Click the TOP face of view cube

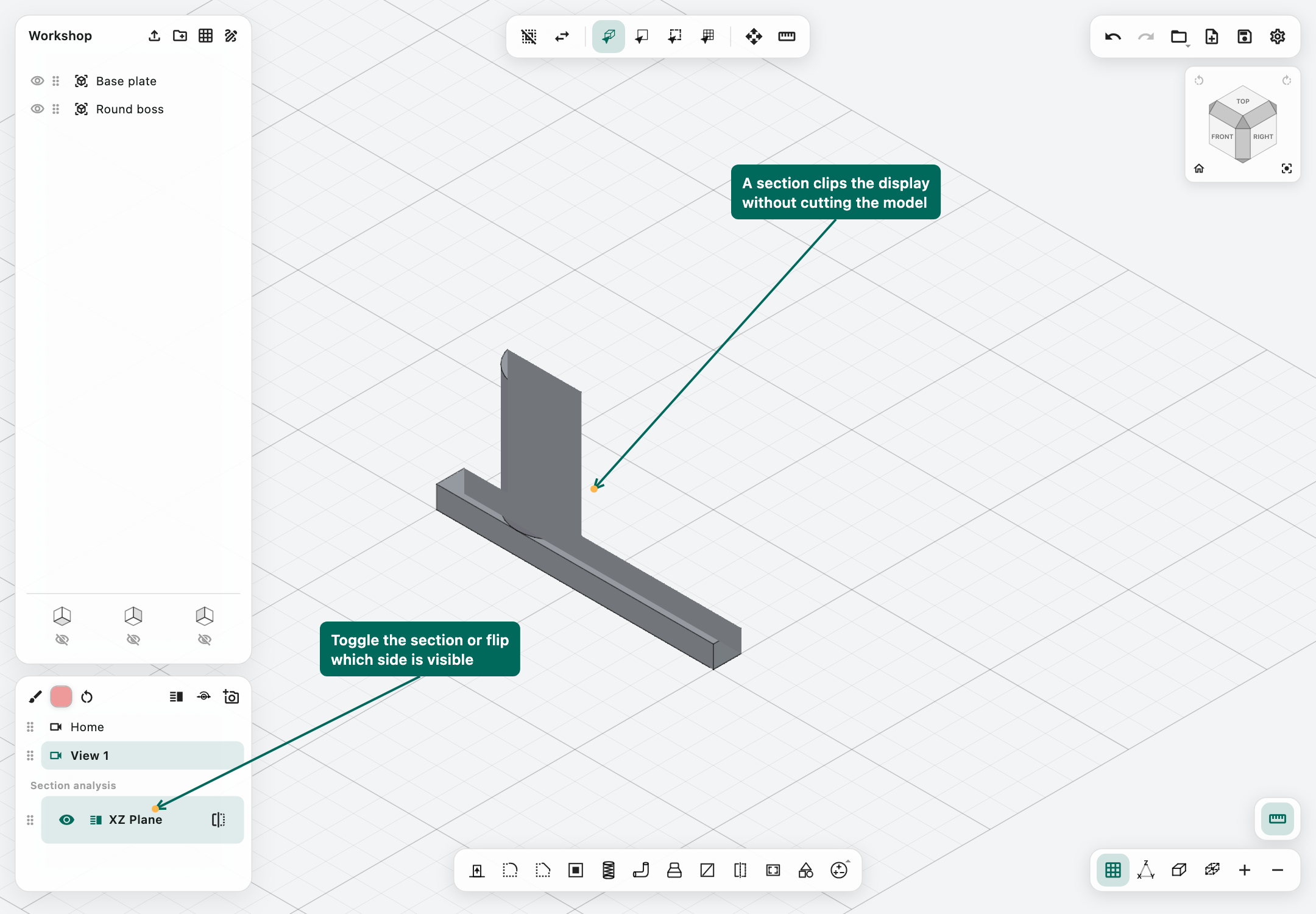click(x=1243, y=101)
